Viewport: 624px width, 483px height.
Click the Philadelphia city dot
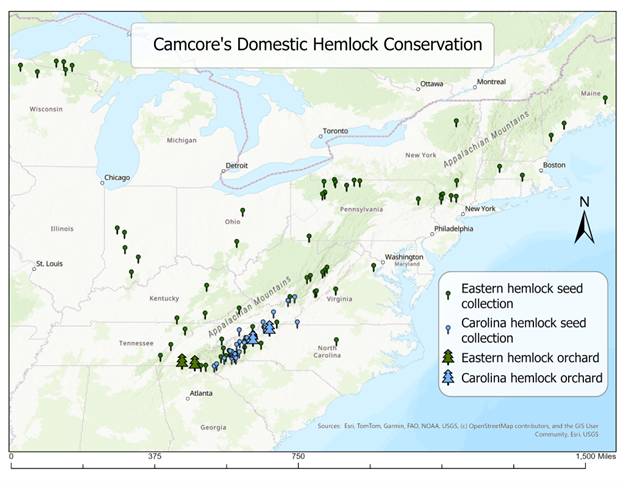432,234
